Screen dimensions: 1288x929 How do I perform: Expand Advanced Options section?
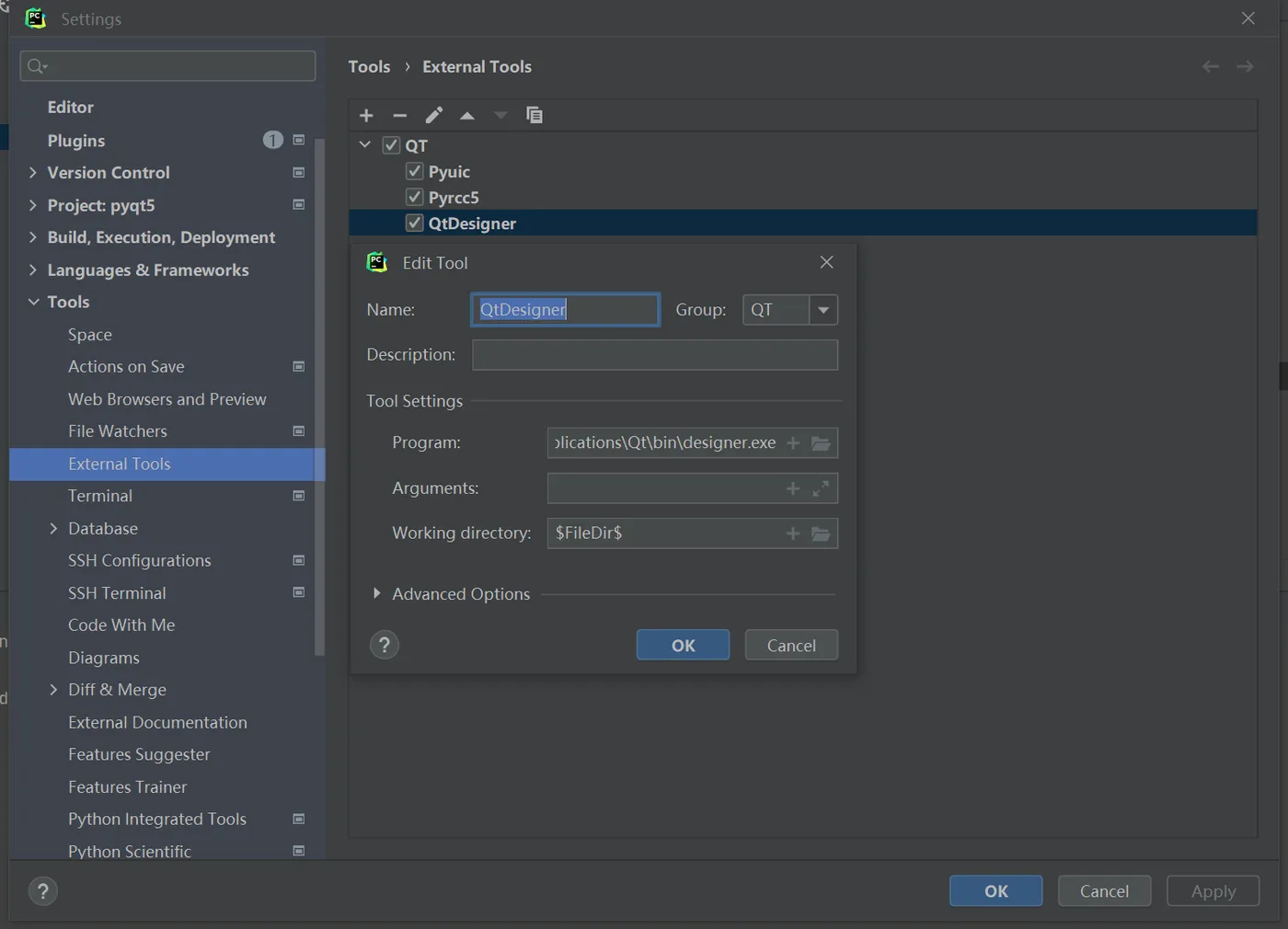click(376, 594)
